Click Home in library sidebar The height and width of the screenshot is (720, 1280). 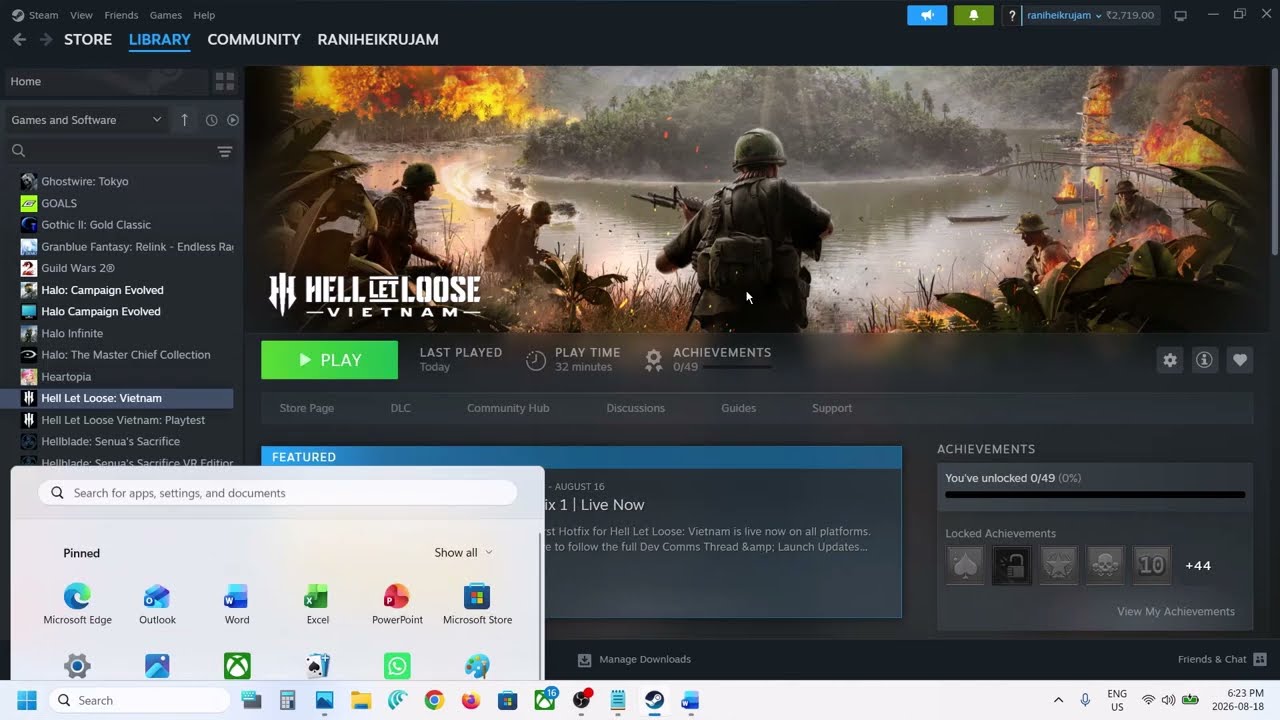105,81
